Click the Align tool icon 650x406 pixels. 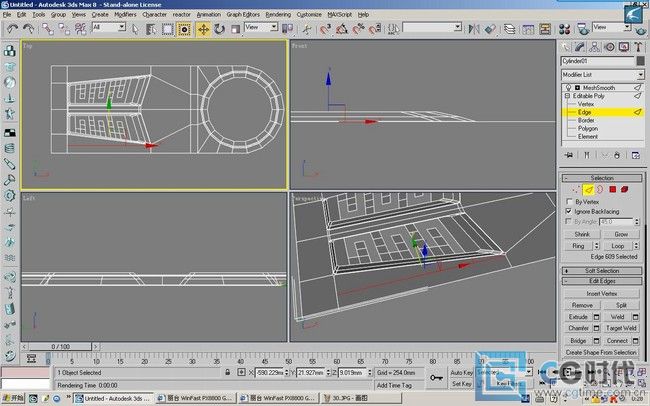[x=490, y=29]
